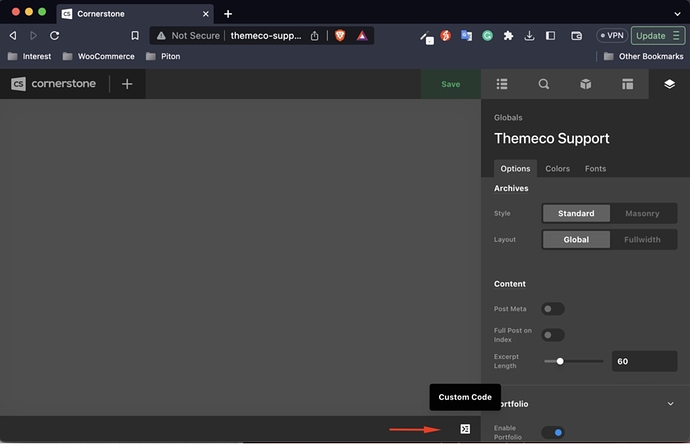690x444 pixels.
Task: Open Other Bookmarks folder
Action: (643, 56)
